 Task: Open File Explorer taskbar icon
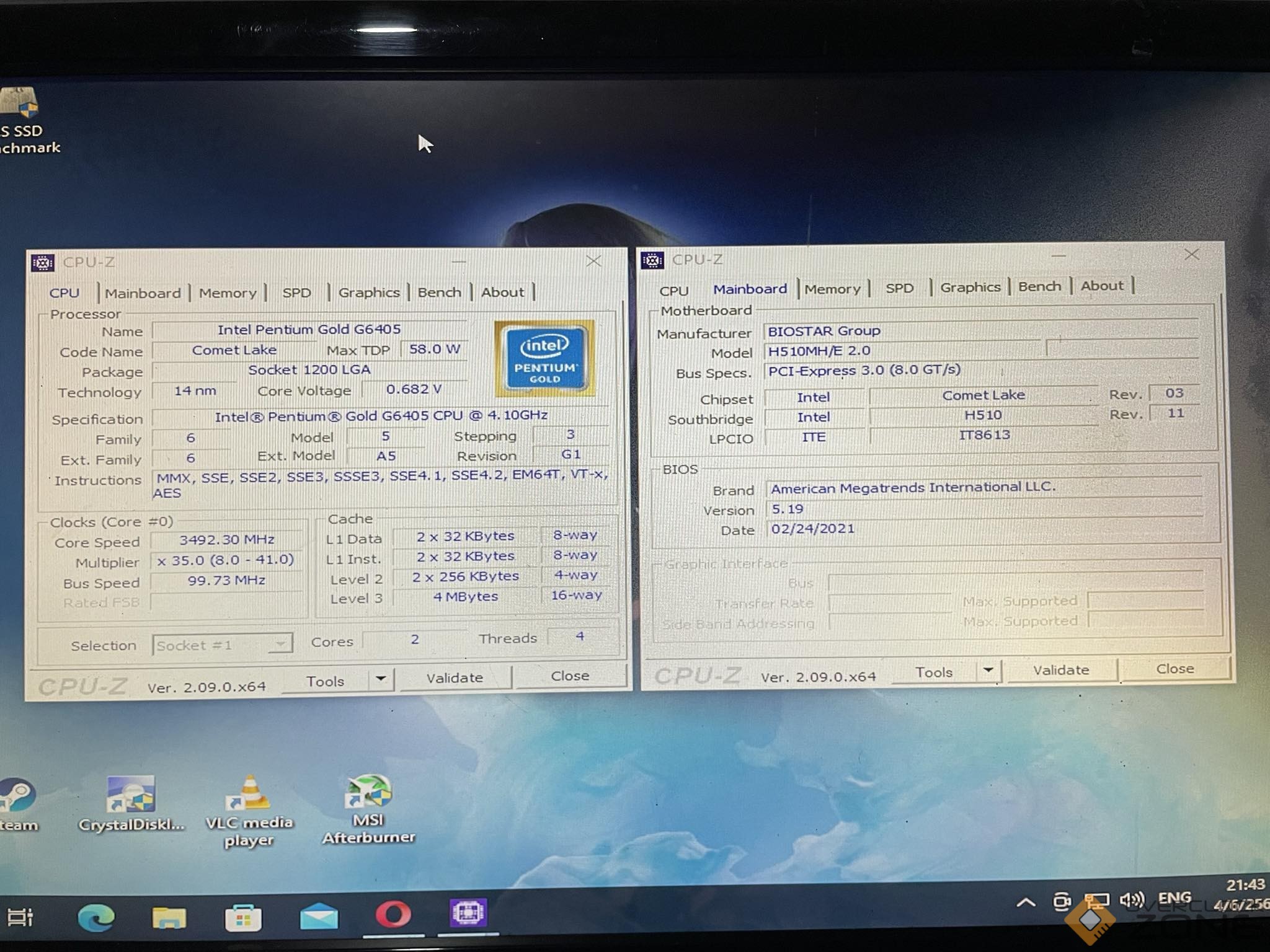tap(169, 917)
